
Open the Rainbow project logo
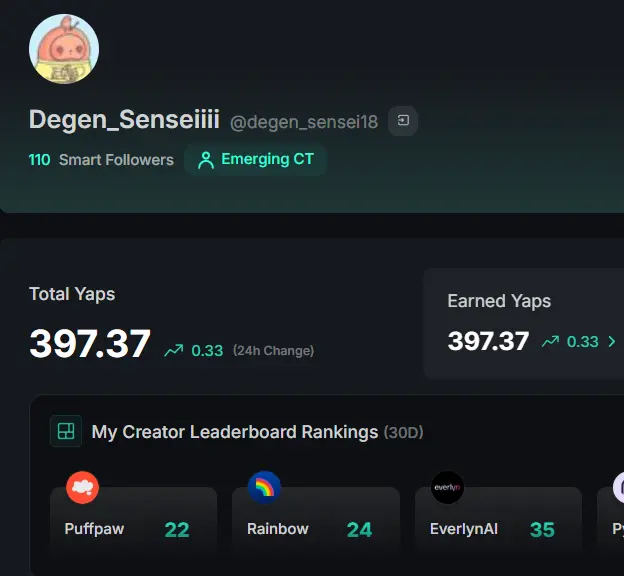(264, 487)
